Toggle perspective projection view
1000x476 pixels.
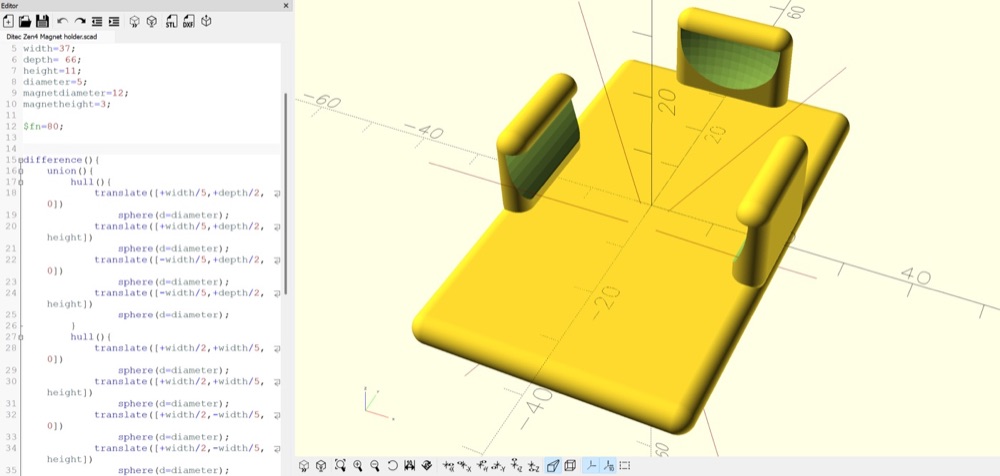click(553, 466)
